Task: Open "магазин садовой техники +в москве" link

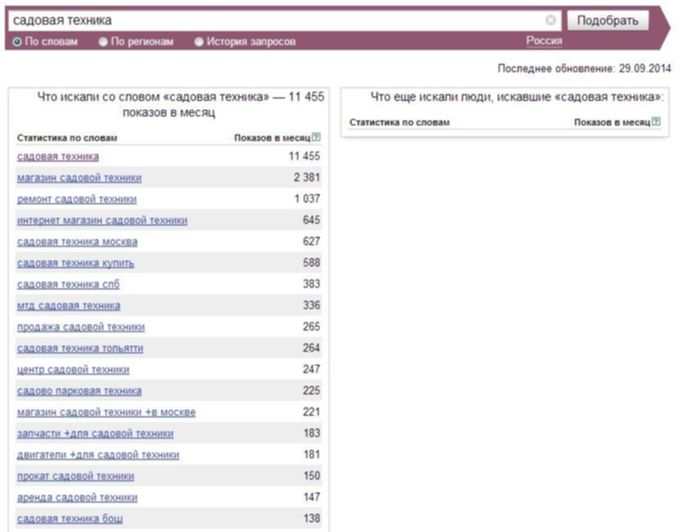Action: click(x=106, y=412)
